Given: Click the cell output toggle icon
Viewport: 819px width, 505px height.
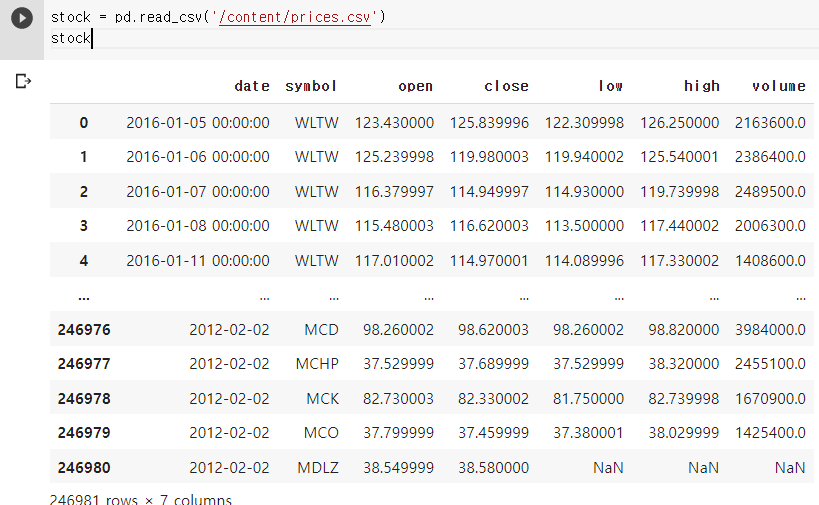Looking at the screenshot, I should [23, 81].
